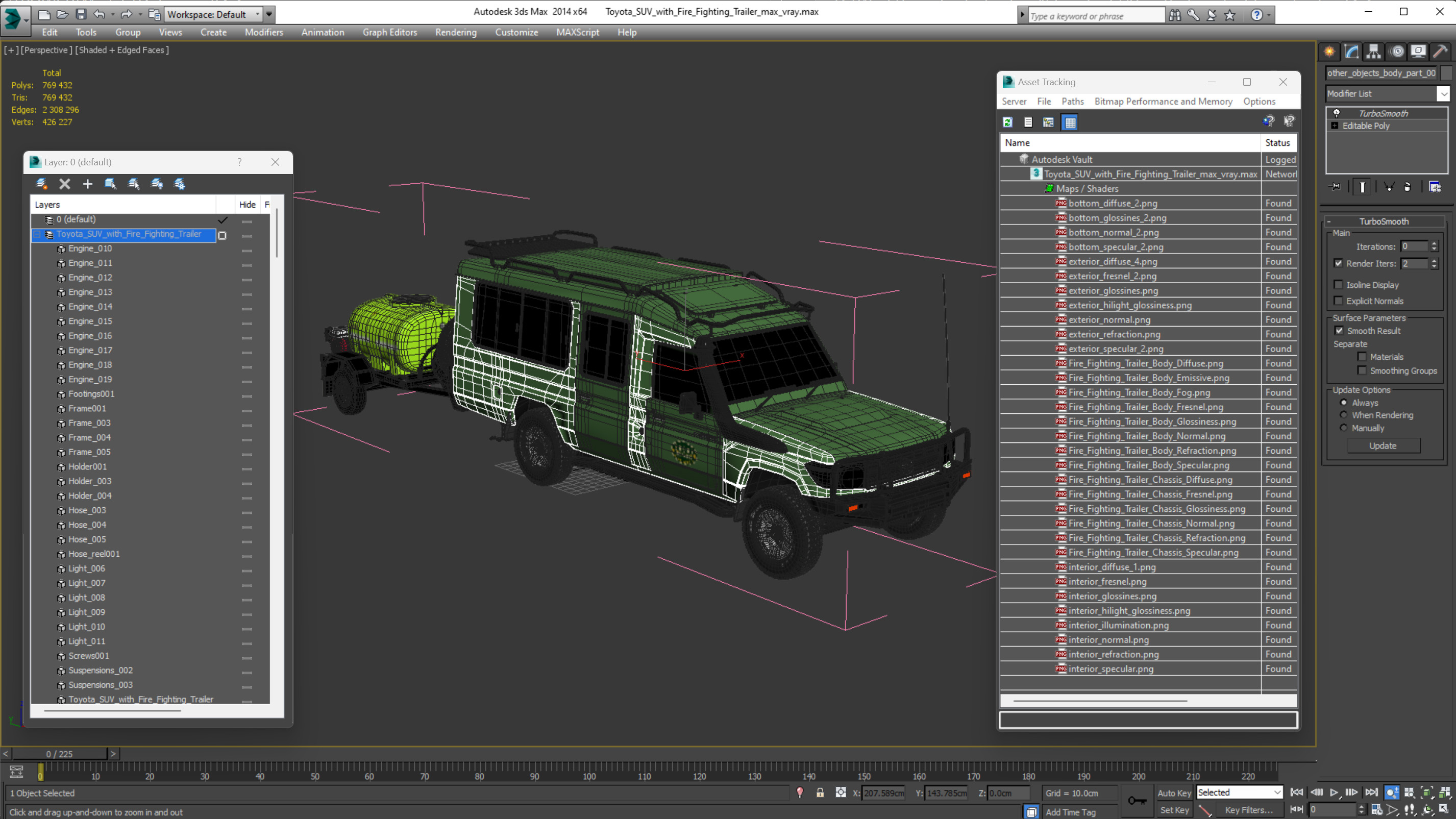The height and width of the screenshot is (819, 1456).
Task: Delete layer using the X icon
Action: click(64, 184)
